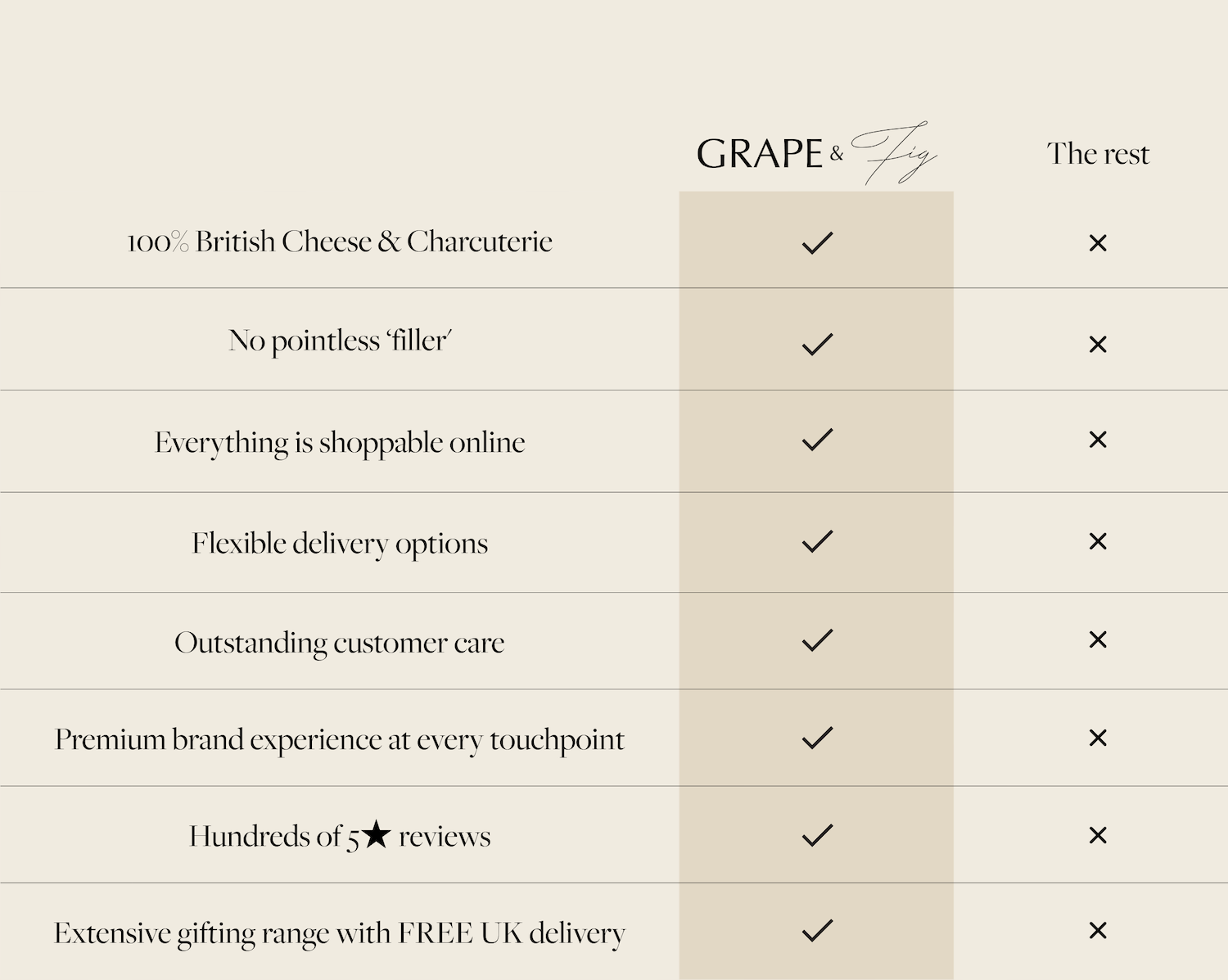Click the X mark for Outstanding customer care

[x=1098, y=639]
